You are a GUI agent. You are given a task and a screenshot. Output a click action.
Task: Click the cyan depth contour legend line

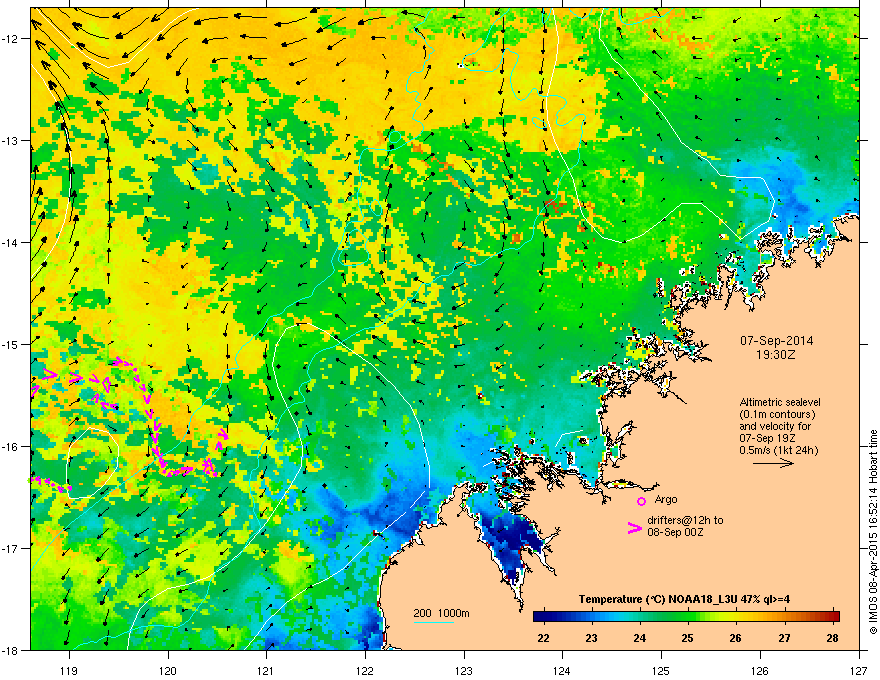pyautogui.click(x=433, y=622)
